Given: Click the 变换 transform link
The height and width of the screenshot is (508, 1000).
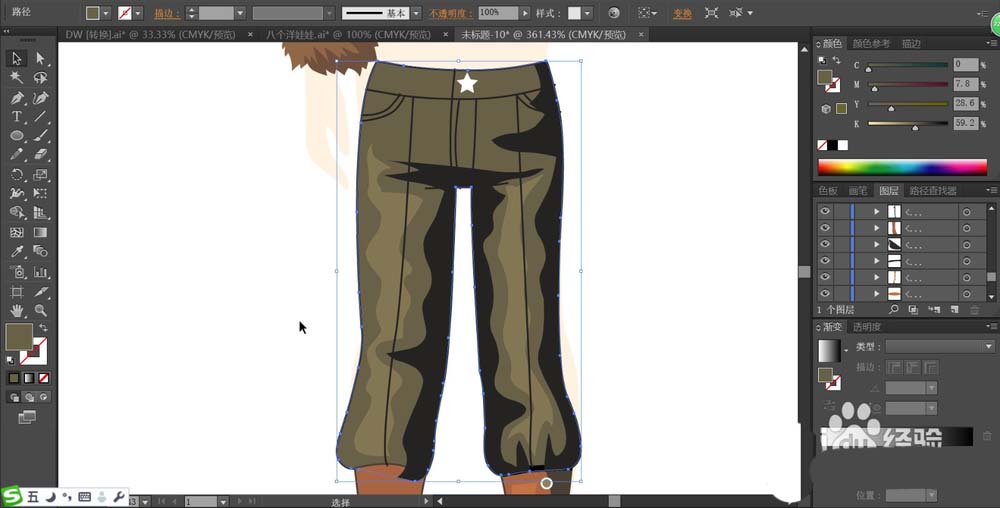Looking at the screenshot, I should tap(682, 13).
